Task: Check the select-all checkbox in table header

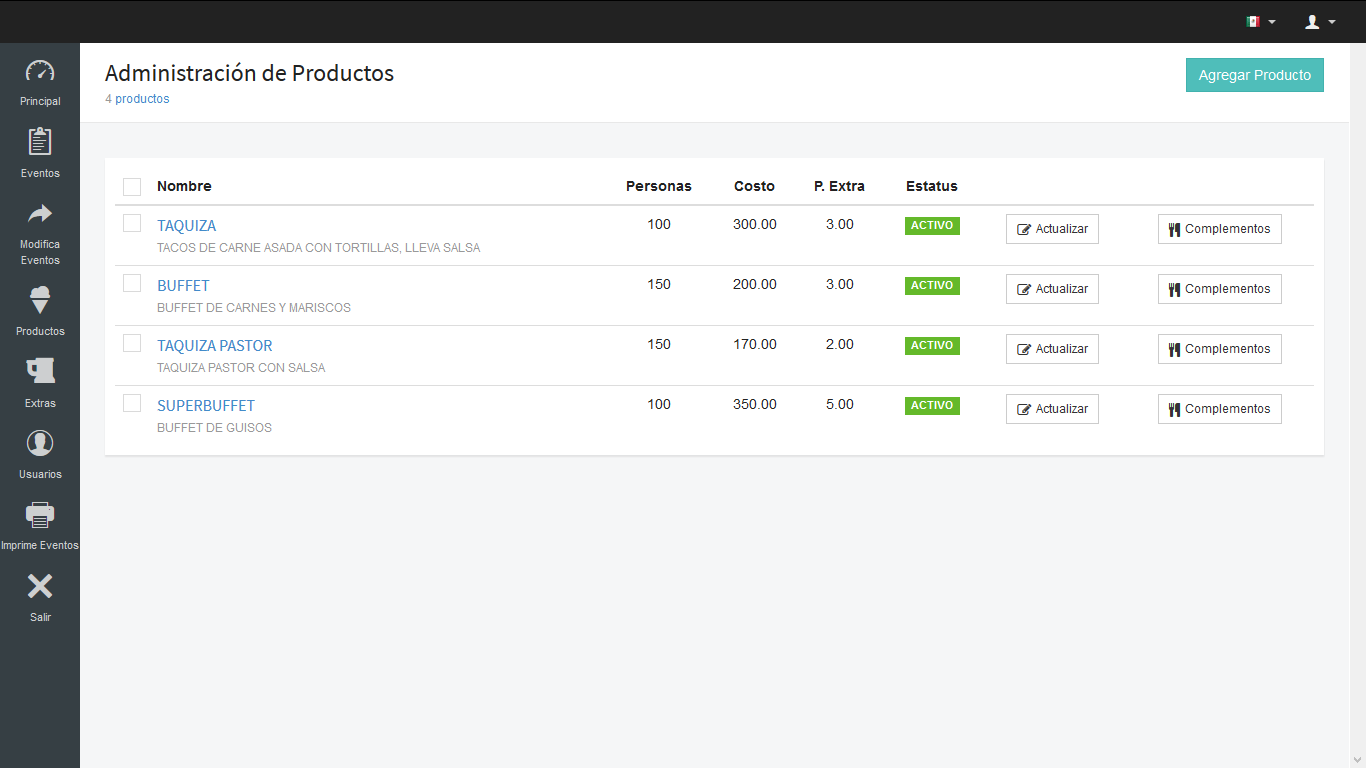Action: (132, 187)
